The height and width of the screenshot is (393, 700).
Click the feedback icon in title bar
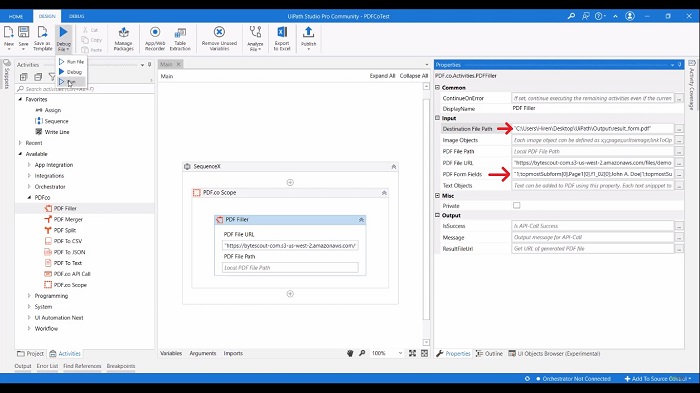(x=585, y=16)
